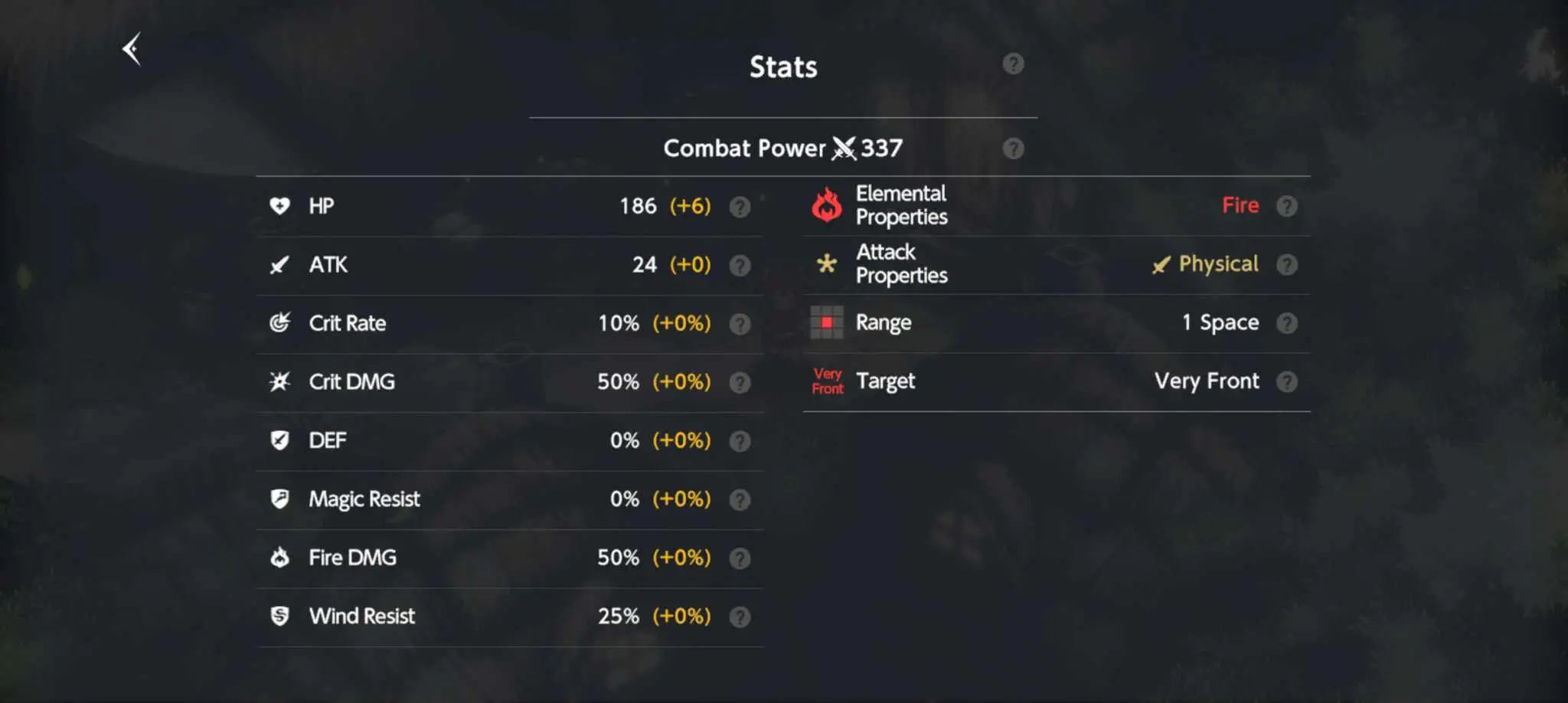The height and width of the screenshot is (703, 1568).
Task: Show Crit Rate explanation icon
Action: click(740, 324)
